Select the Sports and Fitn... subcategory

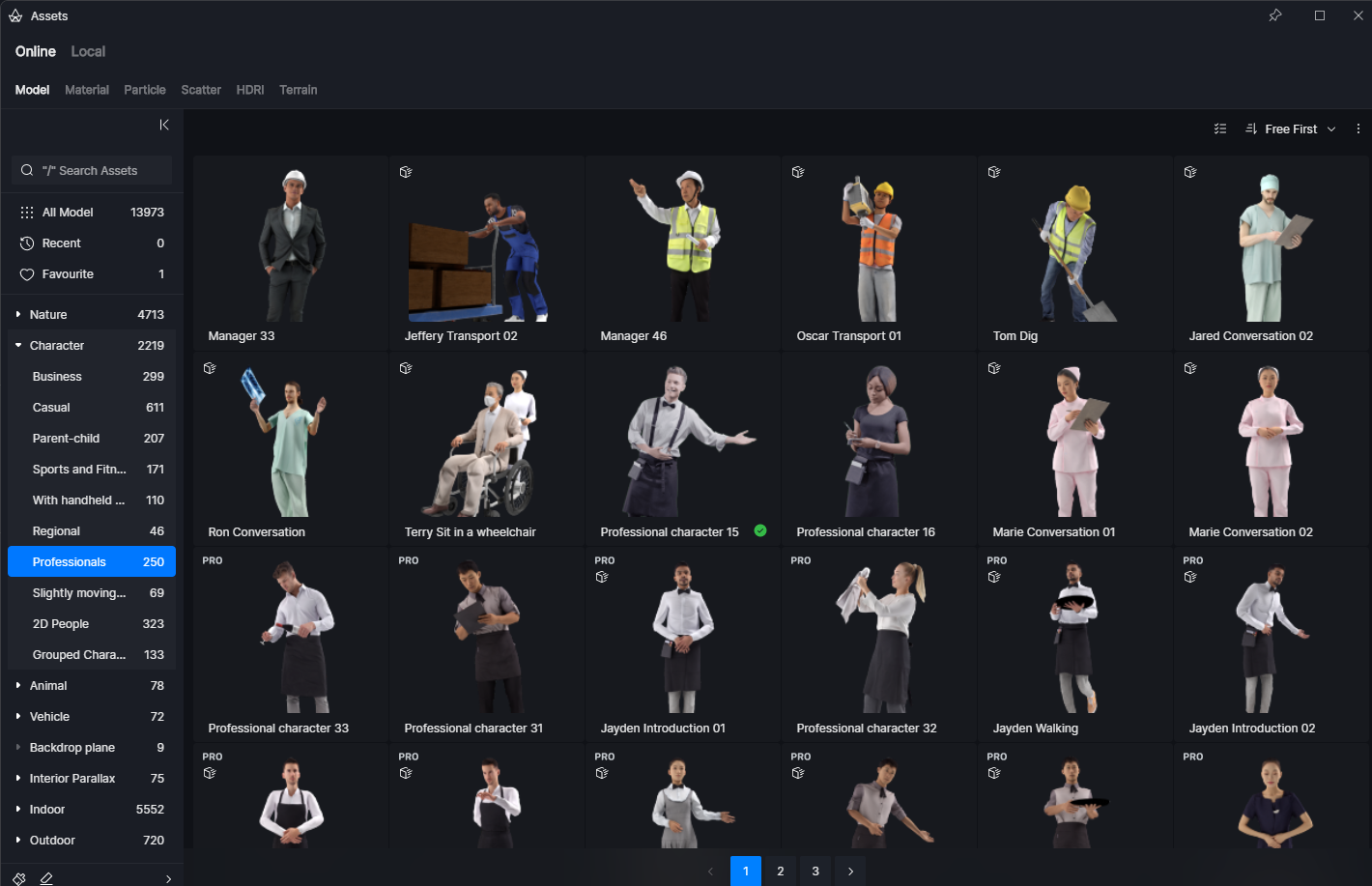92,469
